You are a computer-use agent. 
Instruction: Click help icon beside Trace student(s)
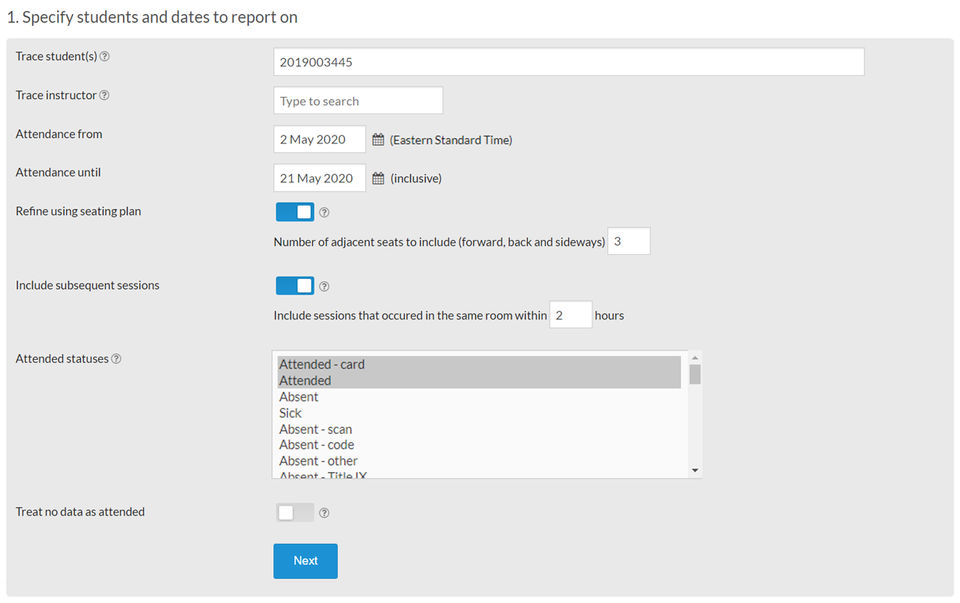[x=105, y=57]
